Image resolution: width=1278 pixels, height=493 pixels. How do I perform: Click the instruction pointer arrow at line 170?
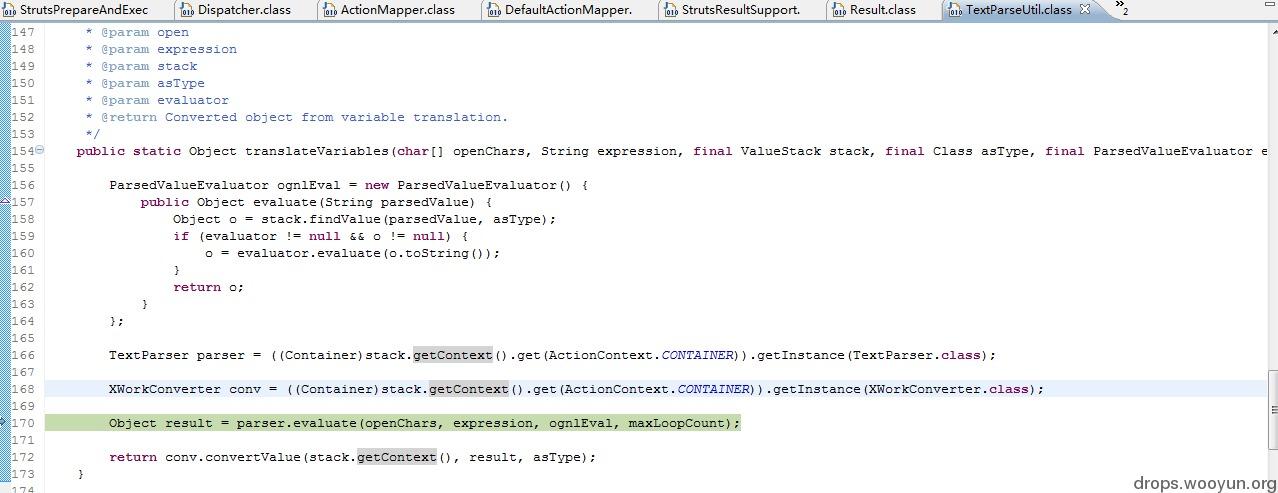pos(4,422)
